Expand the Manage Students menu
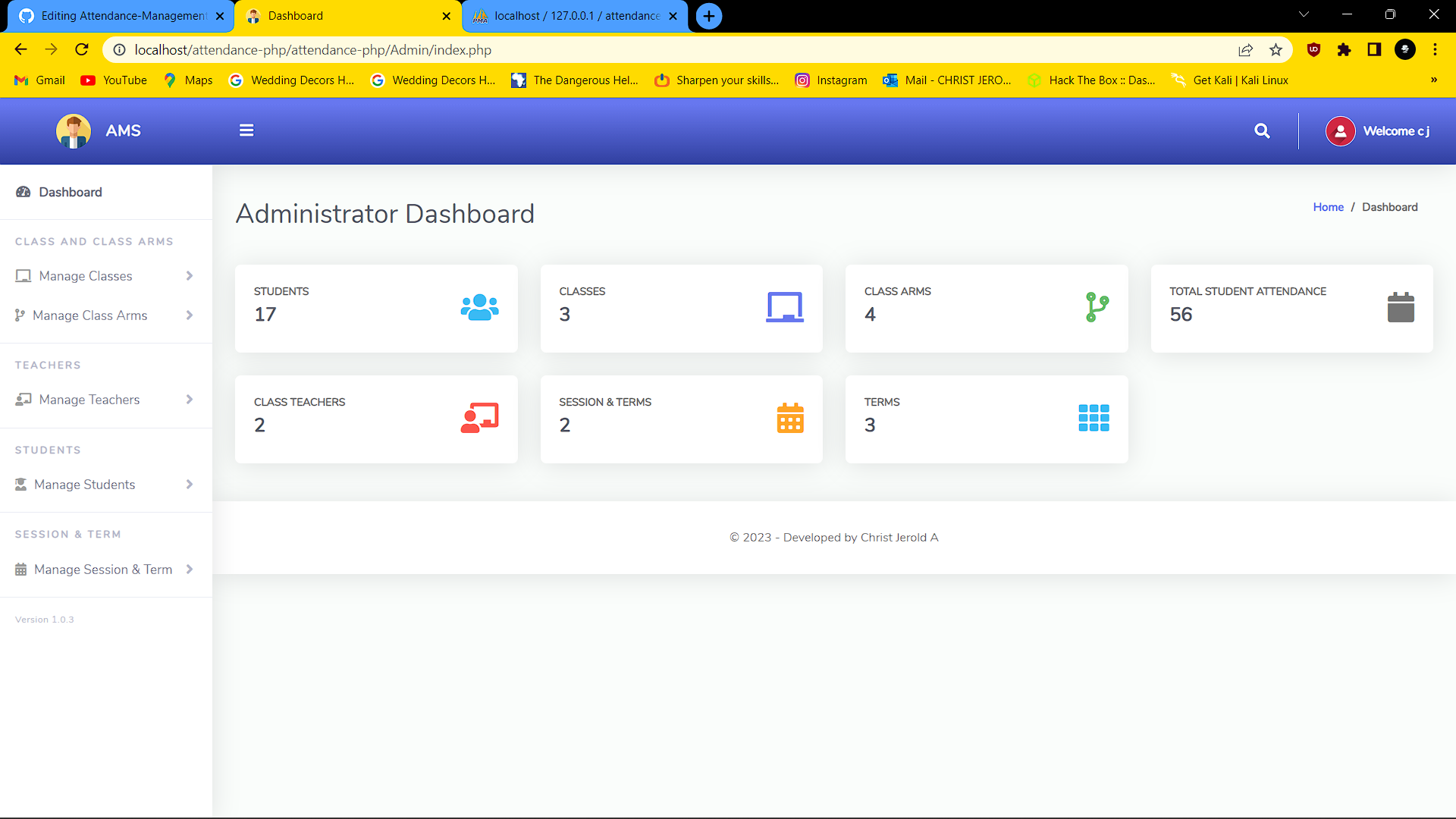 [86, 484]
